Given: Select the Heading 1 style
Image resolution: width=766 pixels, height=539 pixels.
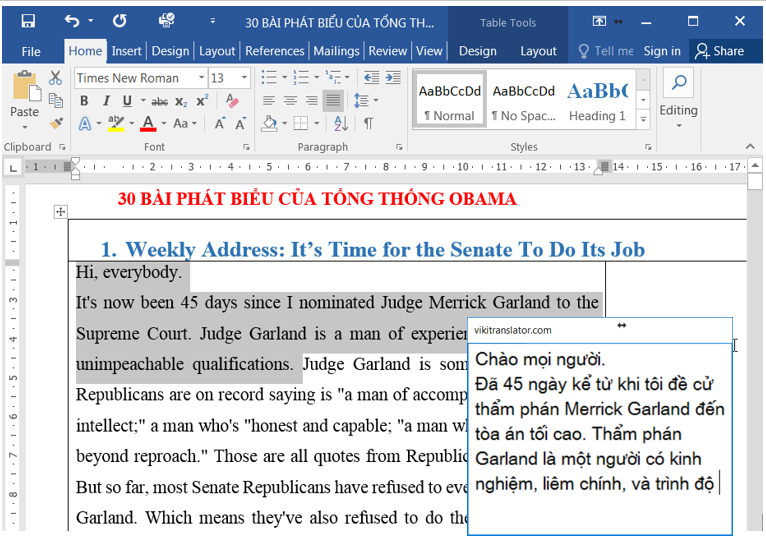Looking at the screenshot, I should coord(597,101).
